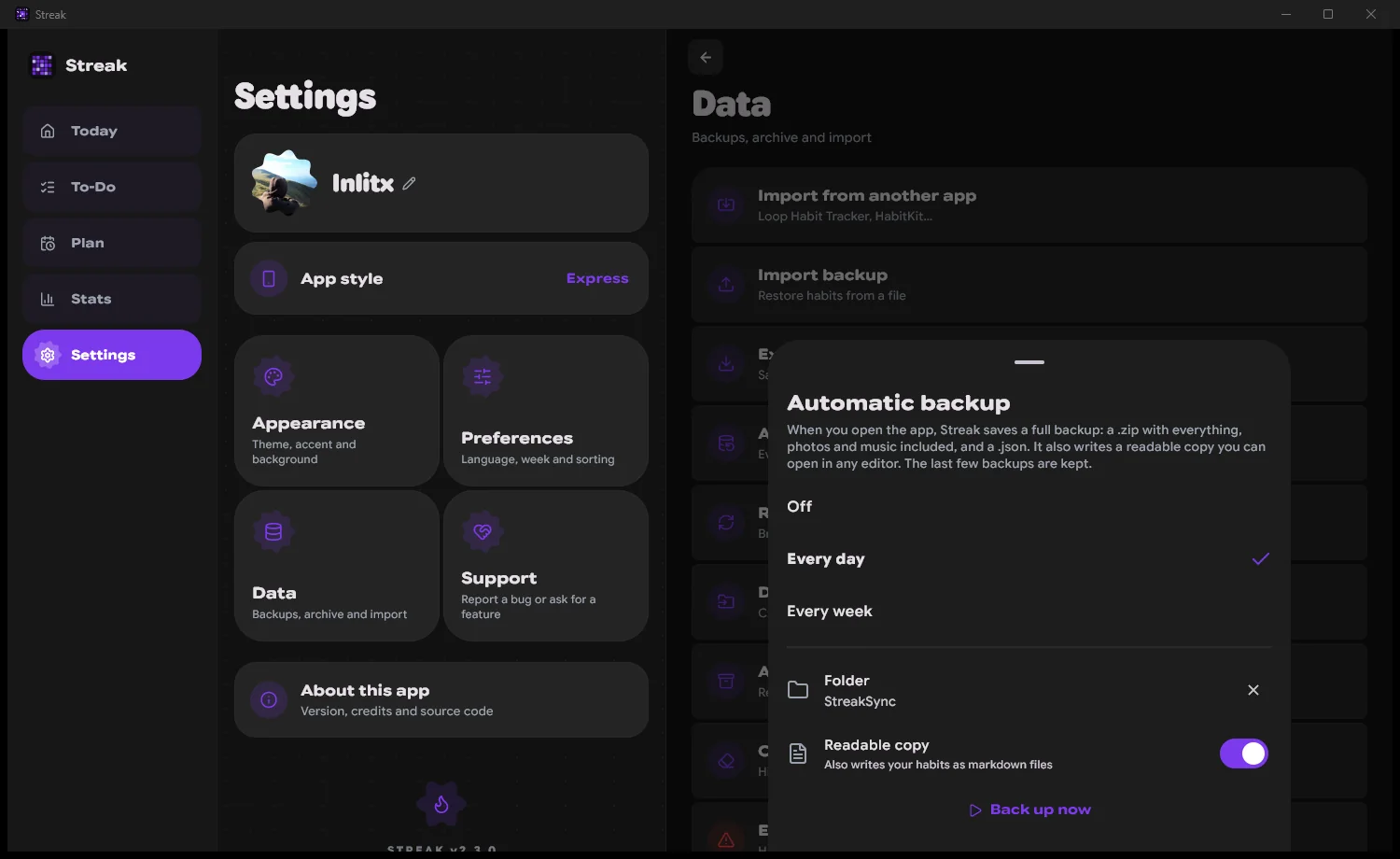The height and width of the screenshot is (859, 1400).
Task: Switch to Stats in the sidebar
Action: [112, 299]
